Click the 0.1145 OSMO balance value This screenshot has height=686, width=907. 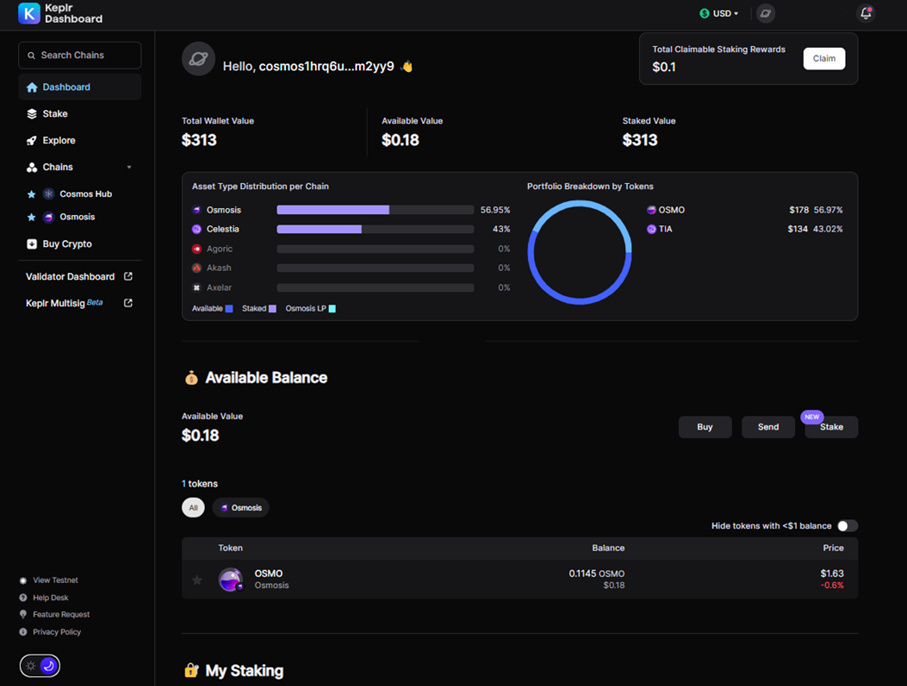(596, 574)
